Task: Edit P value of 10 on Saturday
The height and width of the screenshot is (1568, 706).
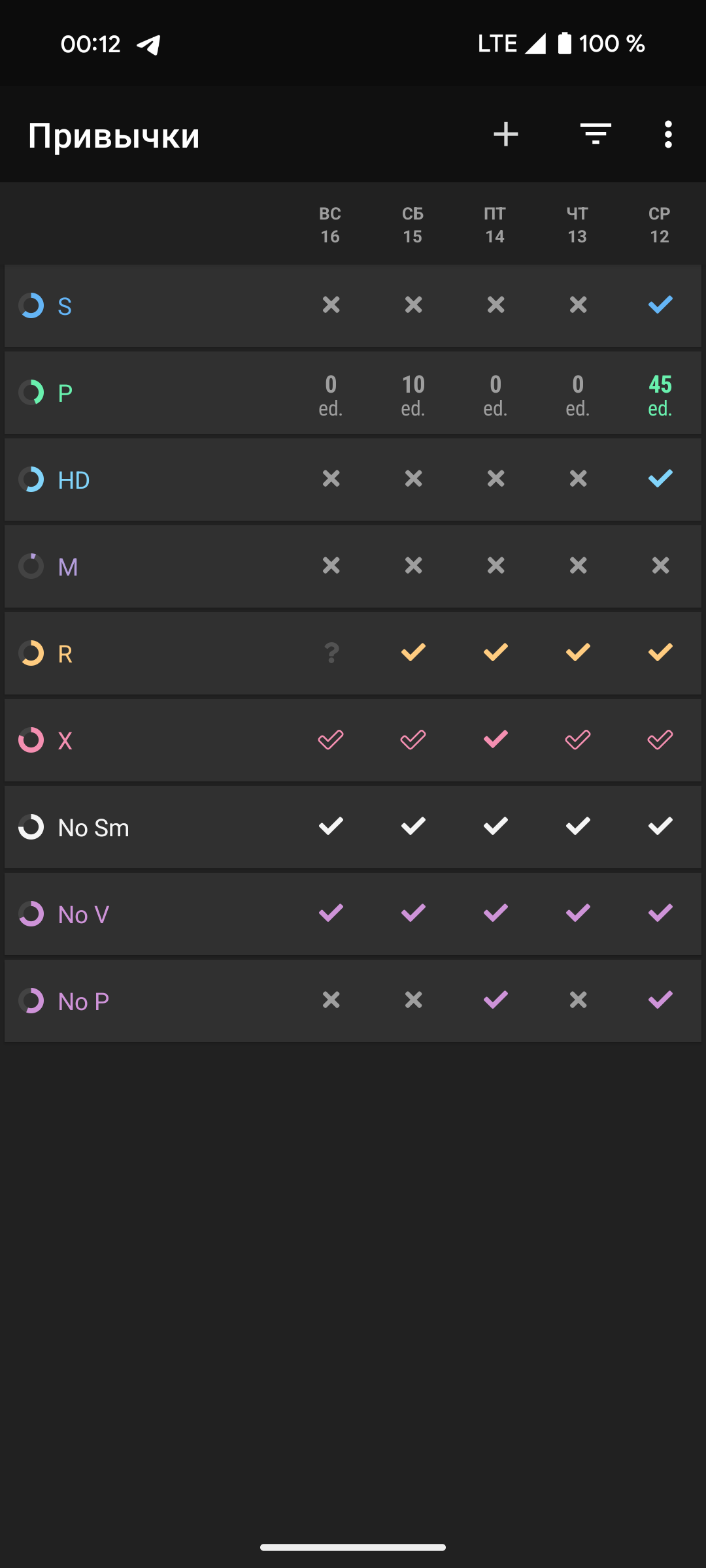Action: 413,395
